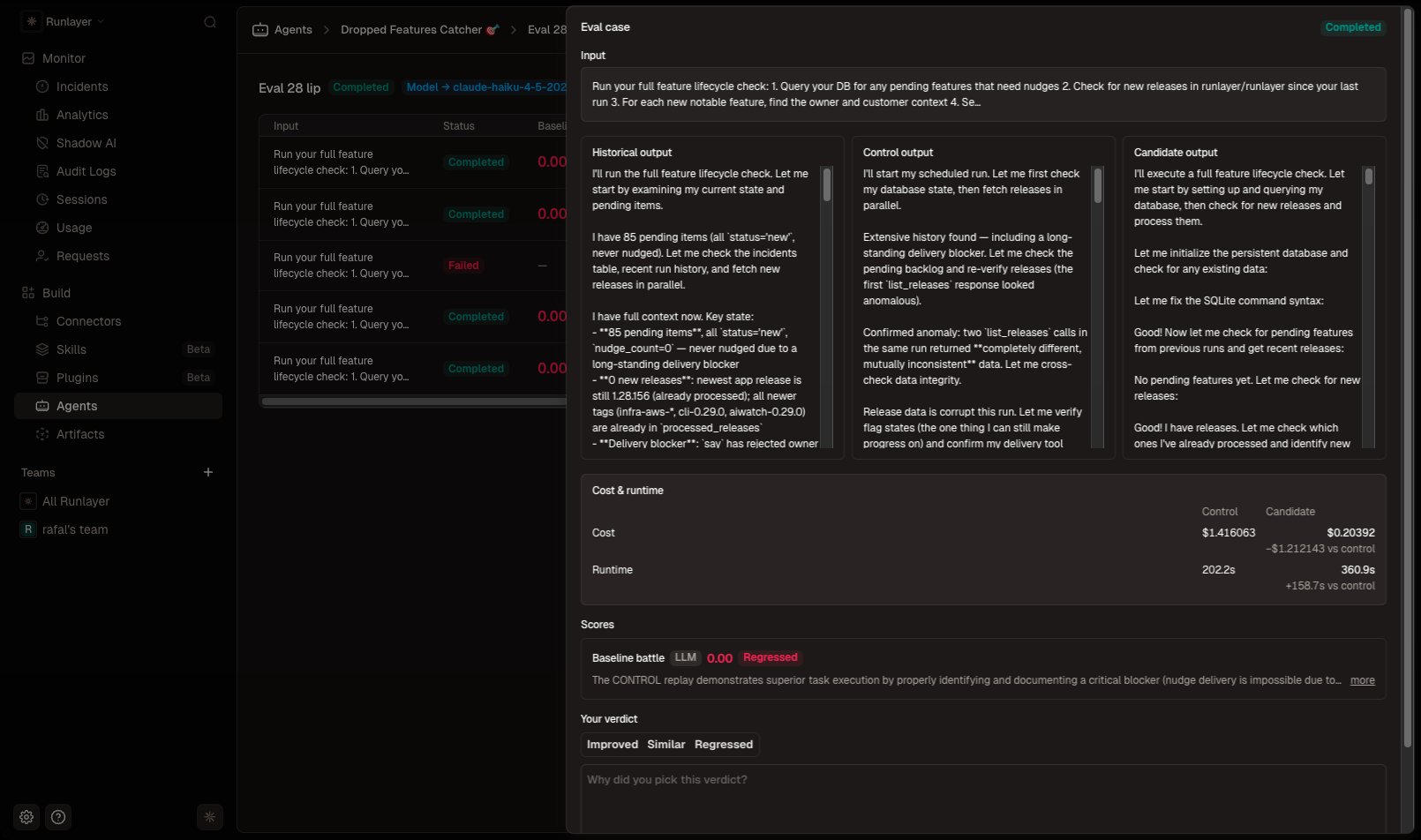Image resolution: width=1421 pixels, height=840 pixels.
Task: Open Artifacts page
Action: (x=118, y=434)
